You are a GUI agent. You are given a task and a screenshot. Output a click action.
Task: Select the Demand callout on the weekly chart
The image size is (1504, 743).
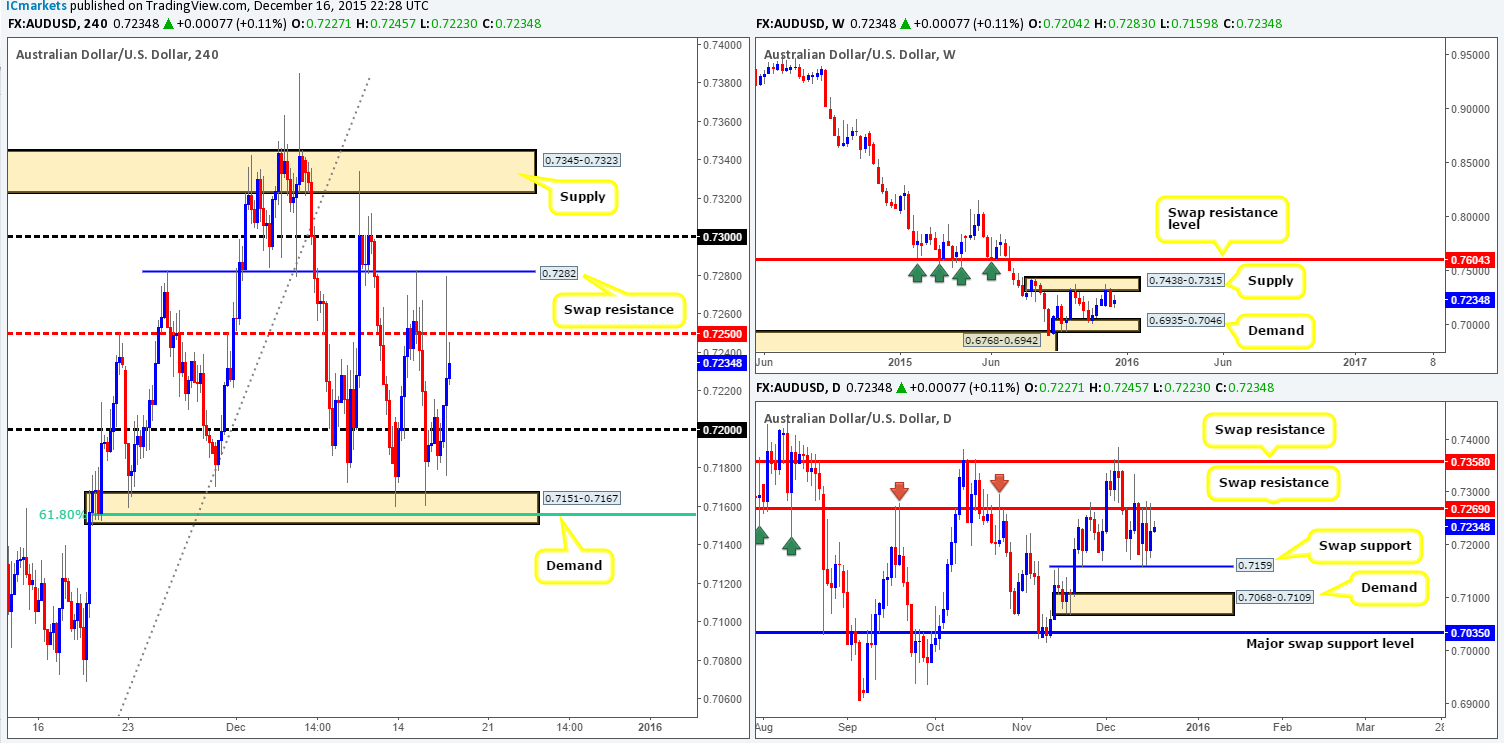(1277, 330)
